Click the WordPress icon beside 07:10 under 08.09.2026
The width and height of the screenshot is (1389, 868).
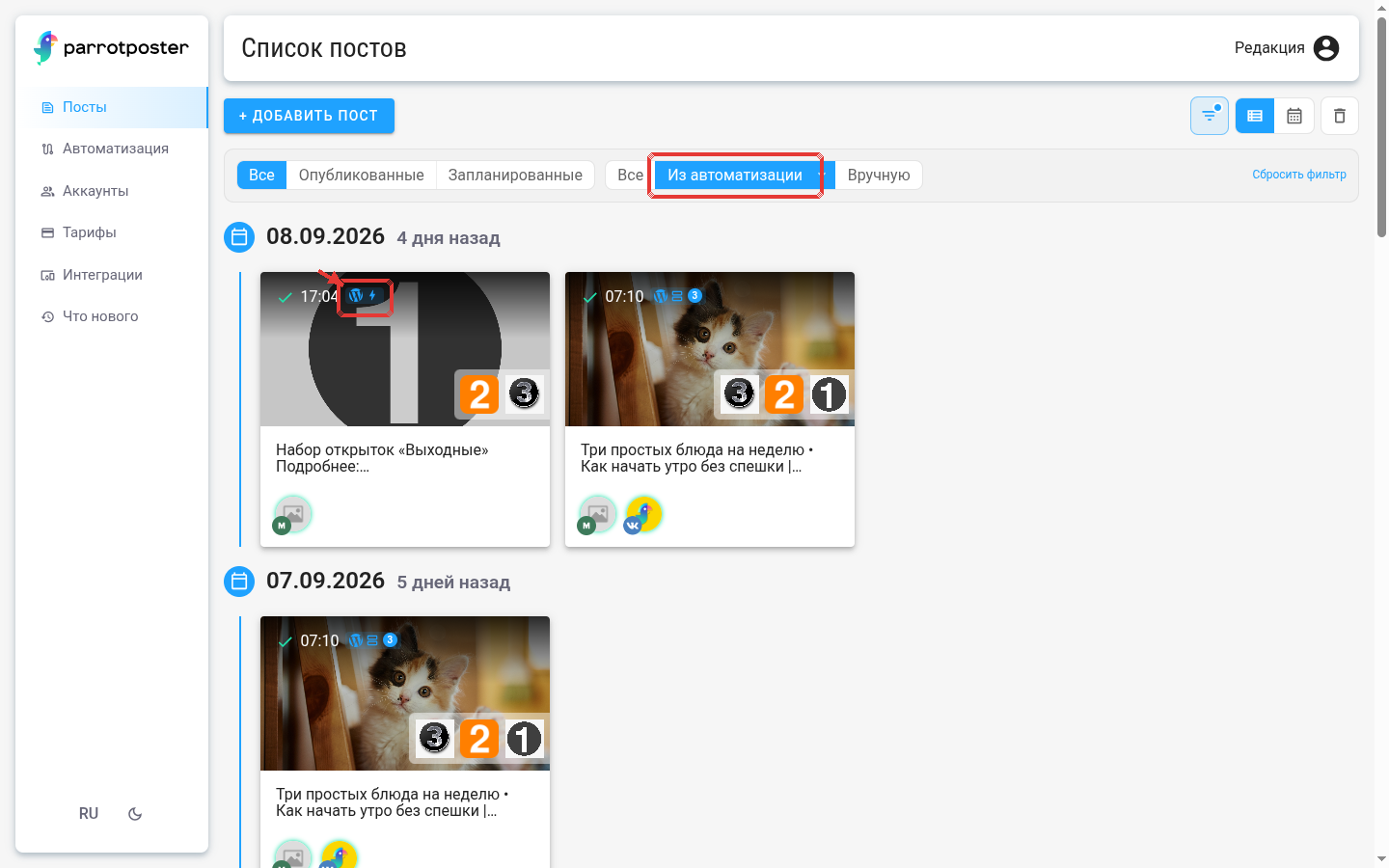[x=661, y=296]
